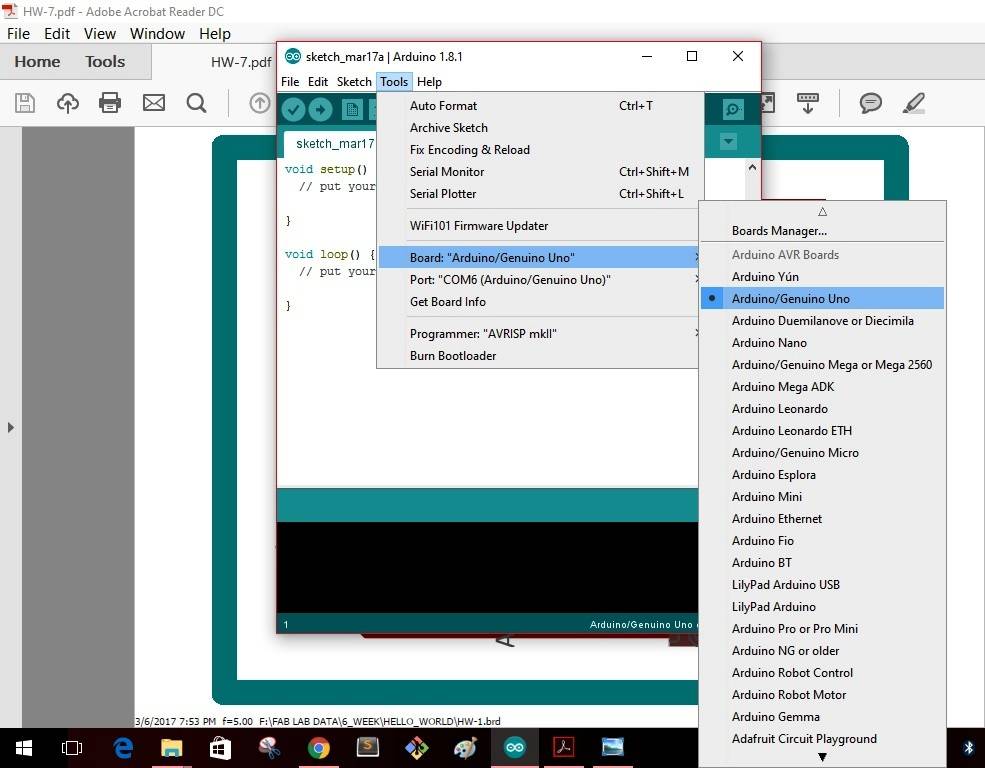Viewport: 985px width, 768px height.
Task: Click the Acrobat email envelope icon
Action: tap(153, 102)
